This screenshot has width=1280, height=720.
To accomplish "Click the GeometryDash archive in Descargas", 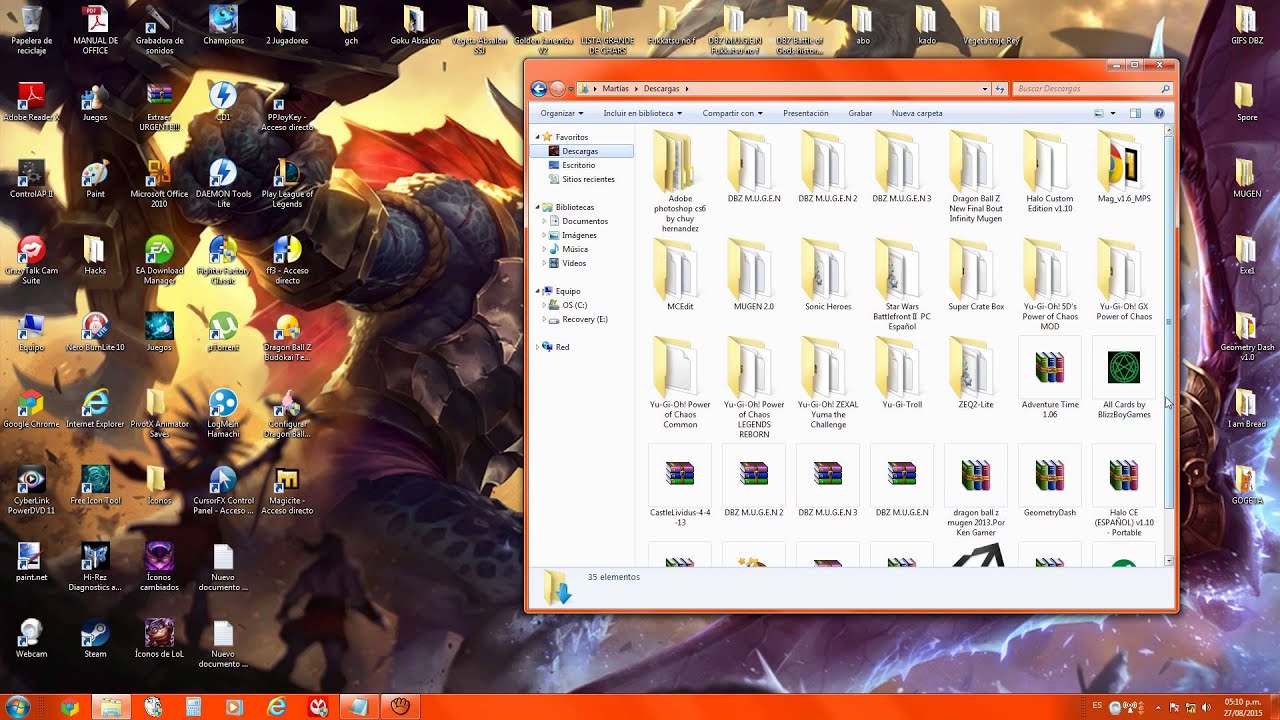I will click(1050, 482).
